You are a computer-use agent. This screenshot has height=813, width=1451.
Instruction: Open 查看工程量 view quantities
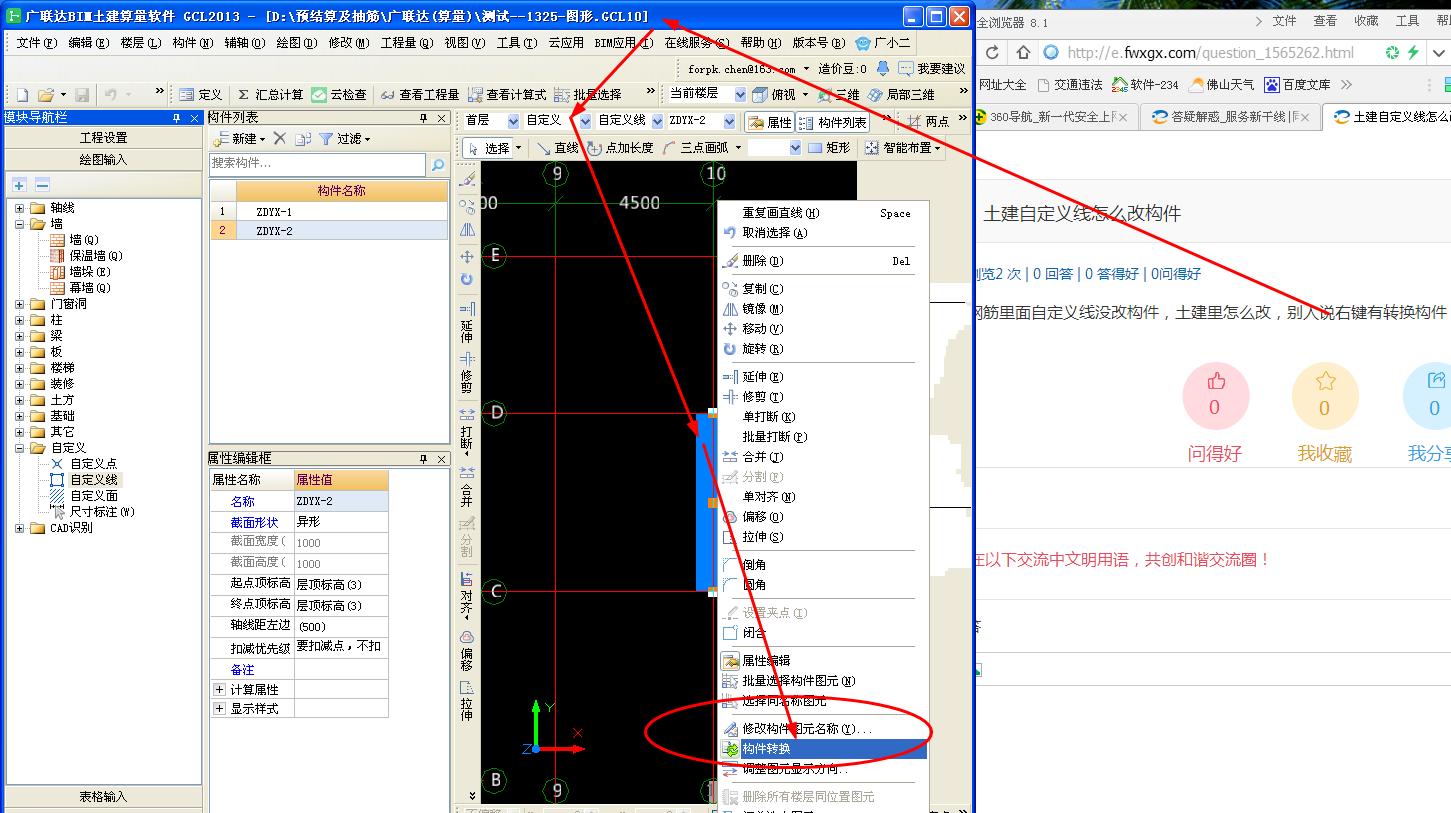[419, 95]
